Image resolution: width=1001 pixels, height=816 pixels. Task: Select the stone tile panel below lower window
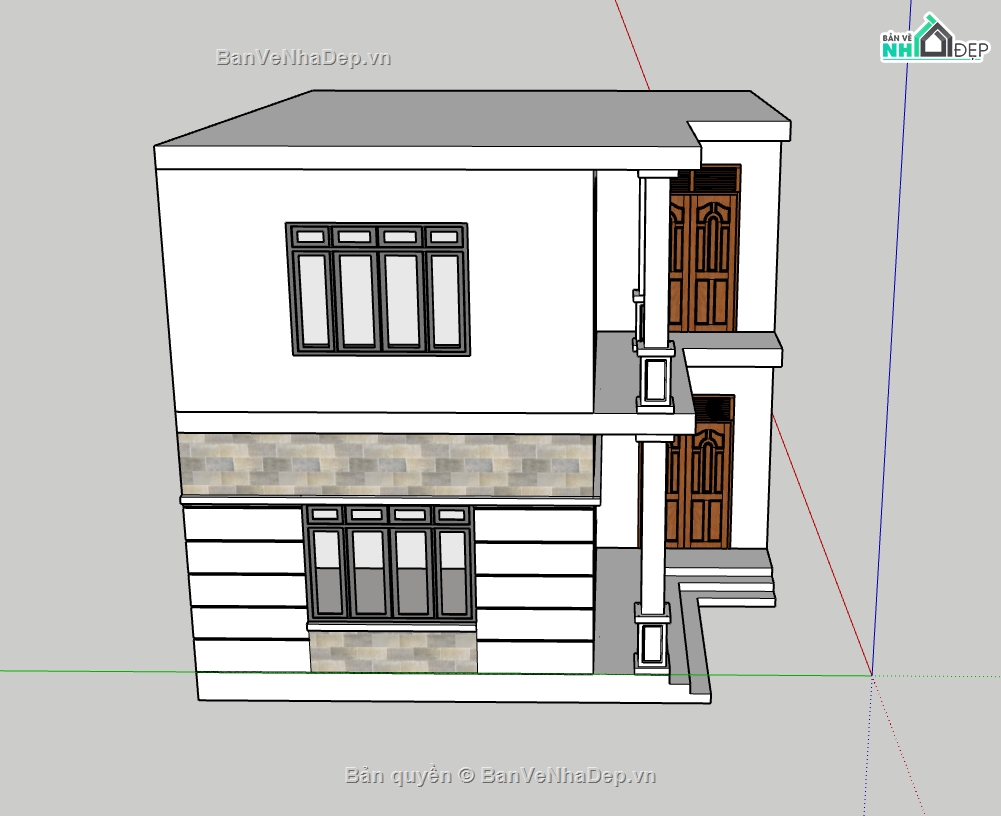pyautogui.click(x=392, y=651)
